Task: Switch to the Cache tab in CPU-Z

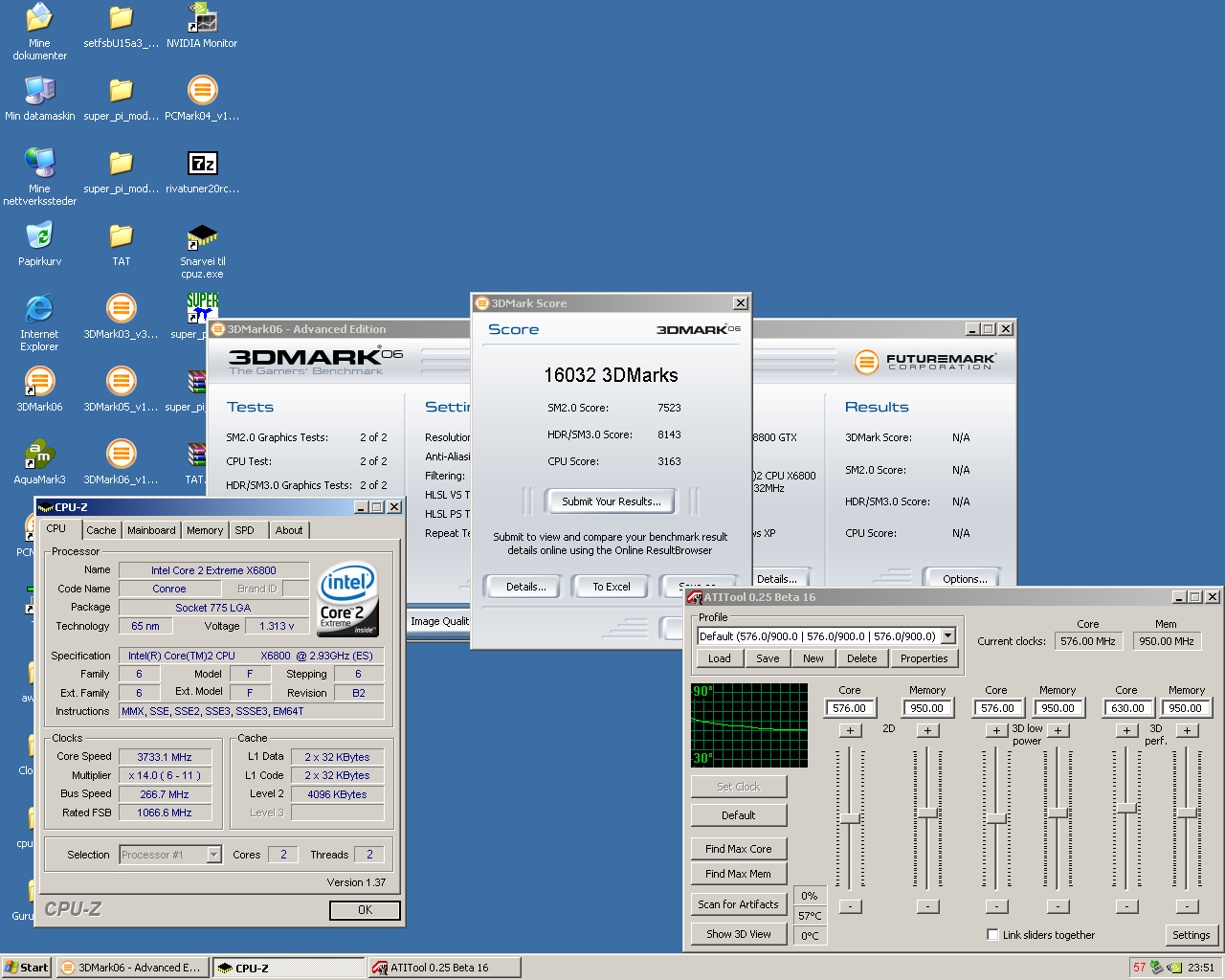Action: [100, 530]
